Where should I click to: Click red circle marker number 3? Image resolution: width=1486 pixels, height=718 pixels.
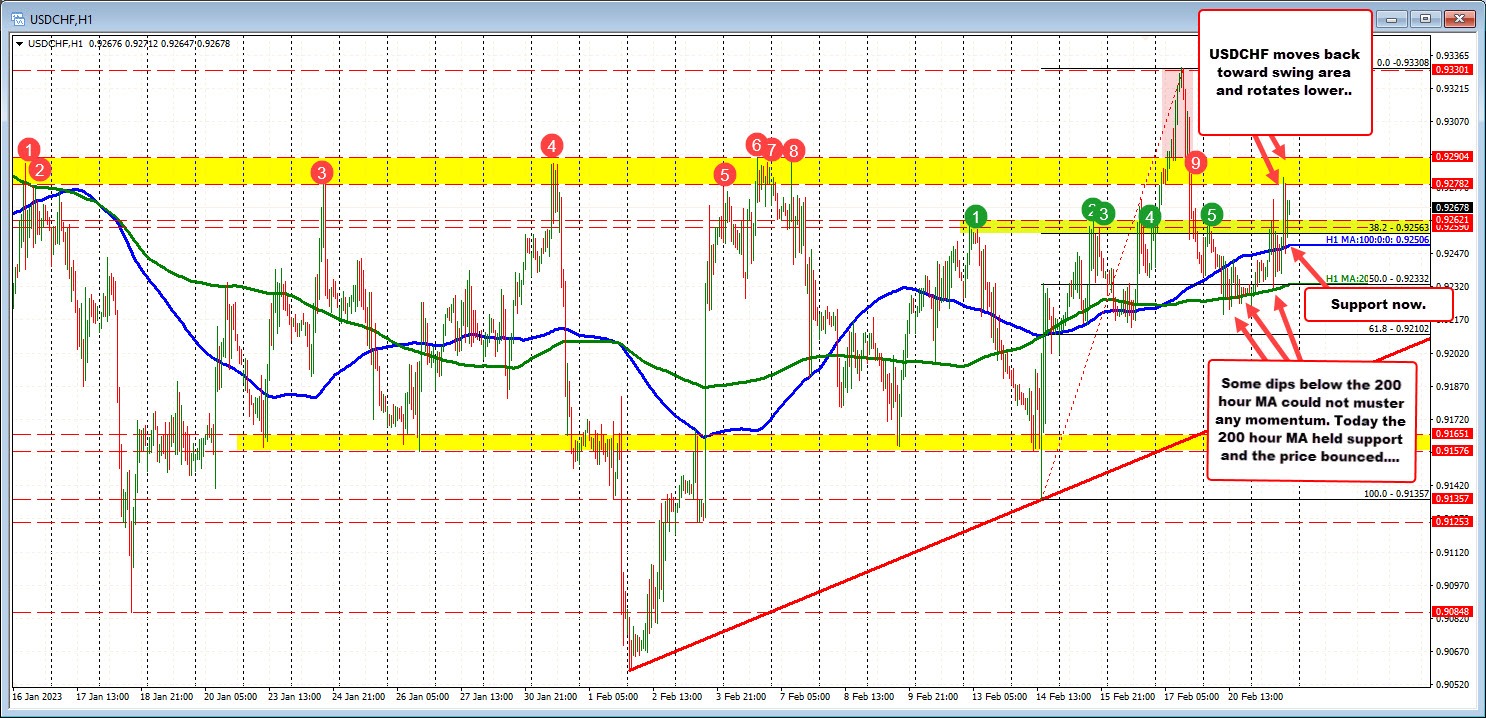321,172
